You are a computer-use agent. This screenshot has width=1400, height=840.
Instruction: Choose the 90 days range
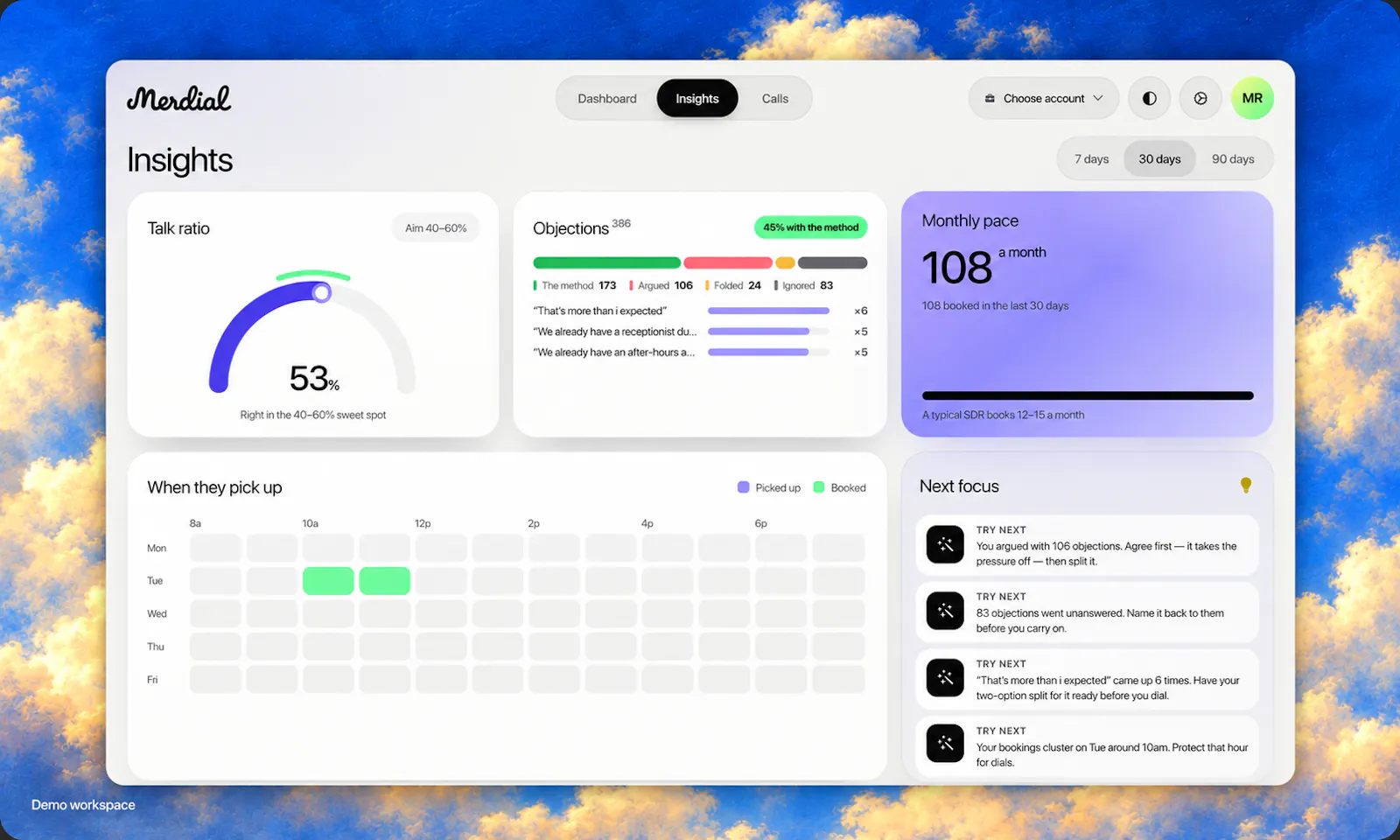point(1233,159)
